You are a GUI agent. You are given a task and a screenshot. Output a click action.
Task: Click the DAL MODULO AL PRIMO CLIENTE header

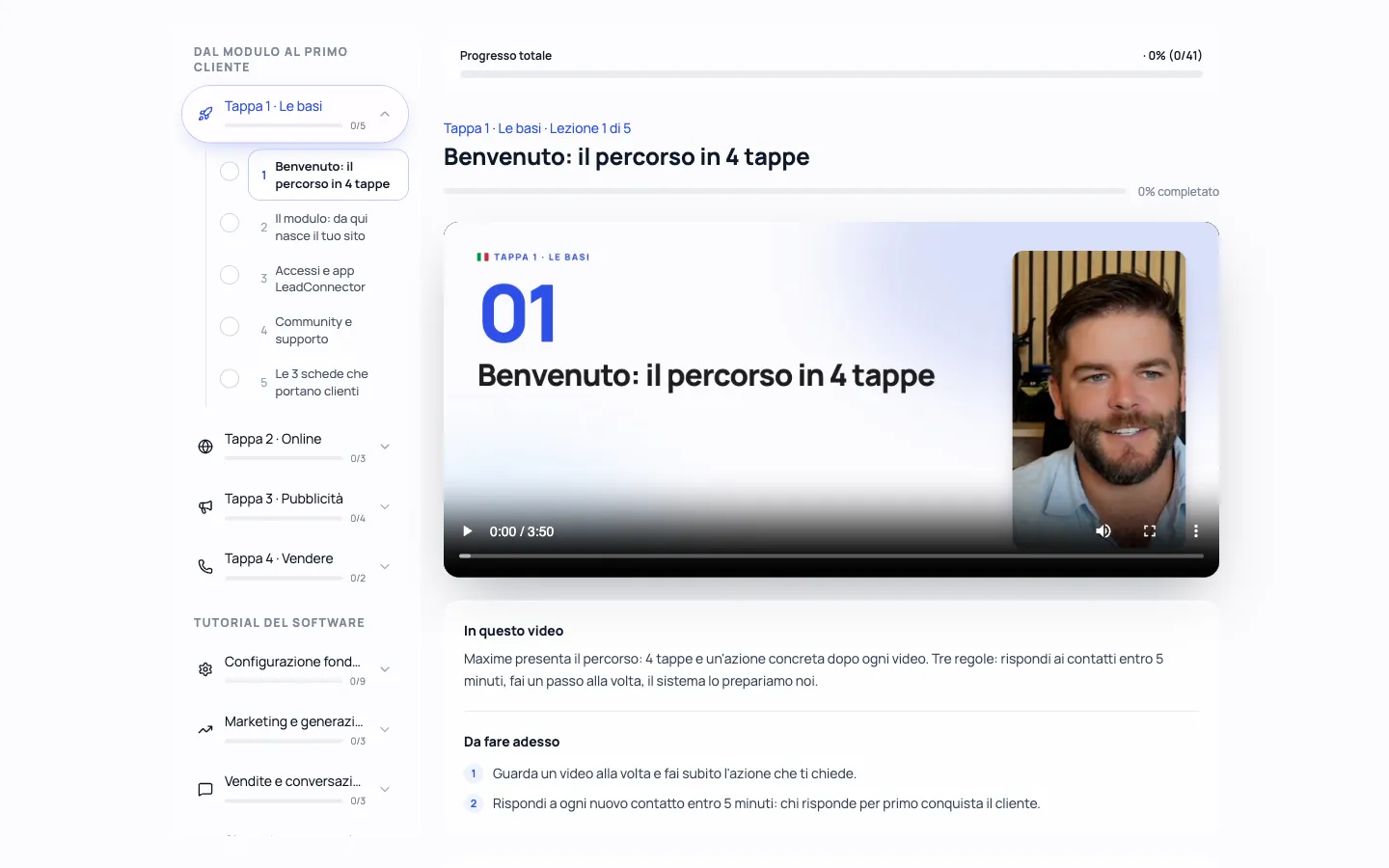(x=270, y=60)
